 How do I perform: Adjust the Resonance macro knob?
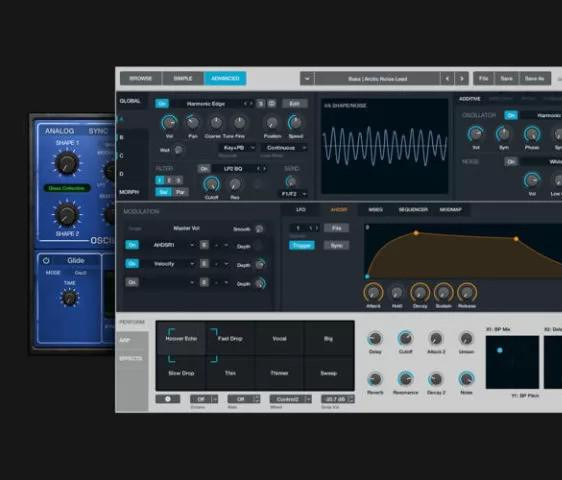click(x=405, y=379)
